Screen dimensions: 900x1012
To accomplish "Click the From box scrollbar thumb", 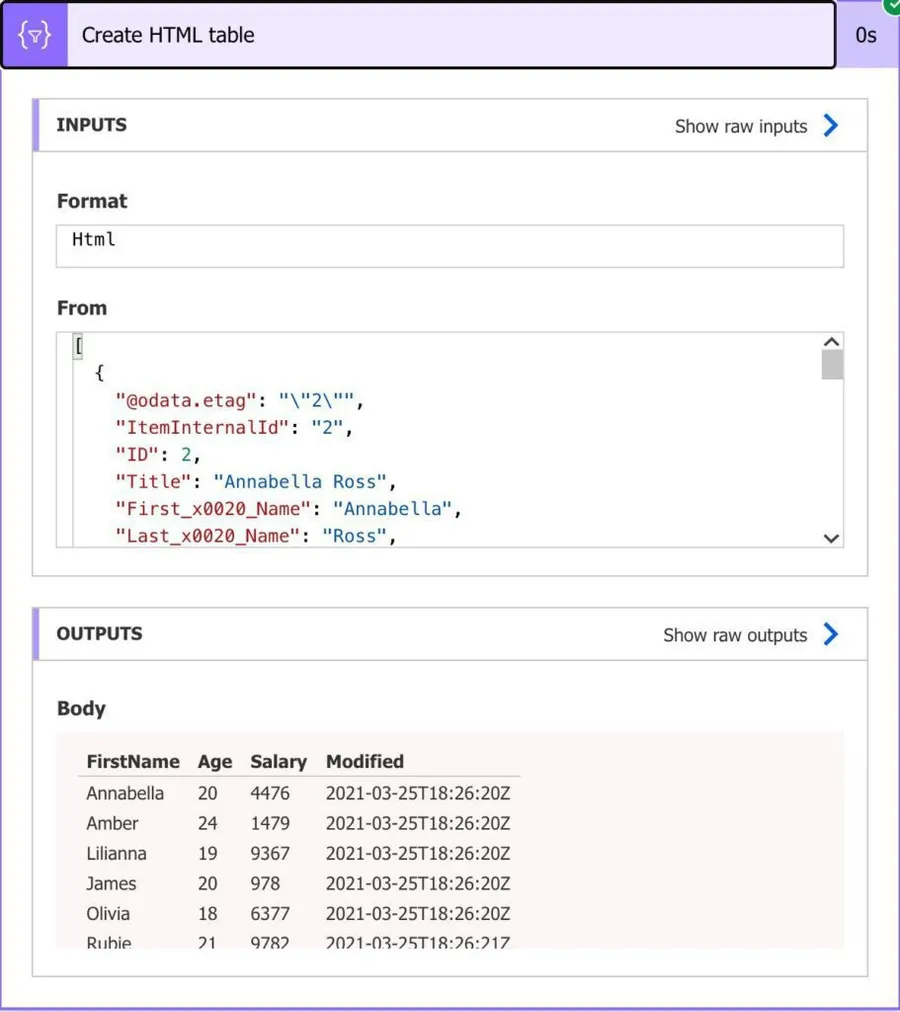I will coord(831,364).
